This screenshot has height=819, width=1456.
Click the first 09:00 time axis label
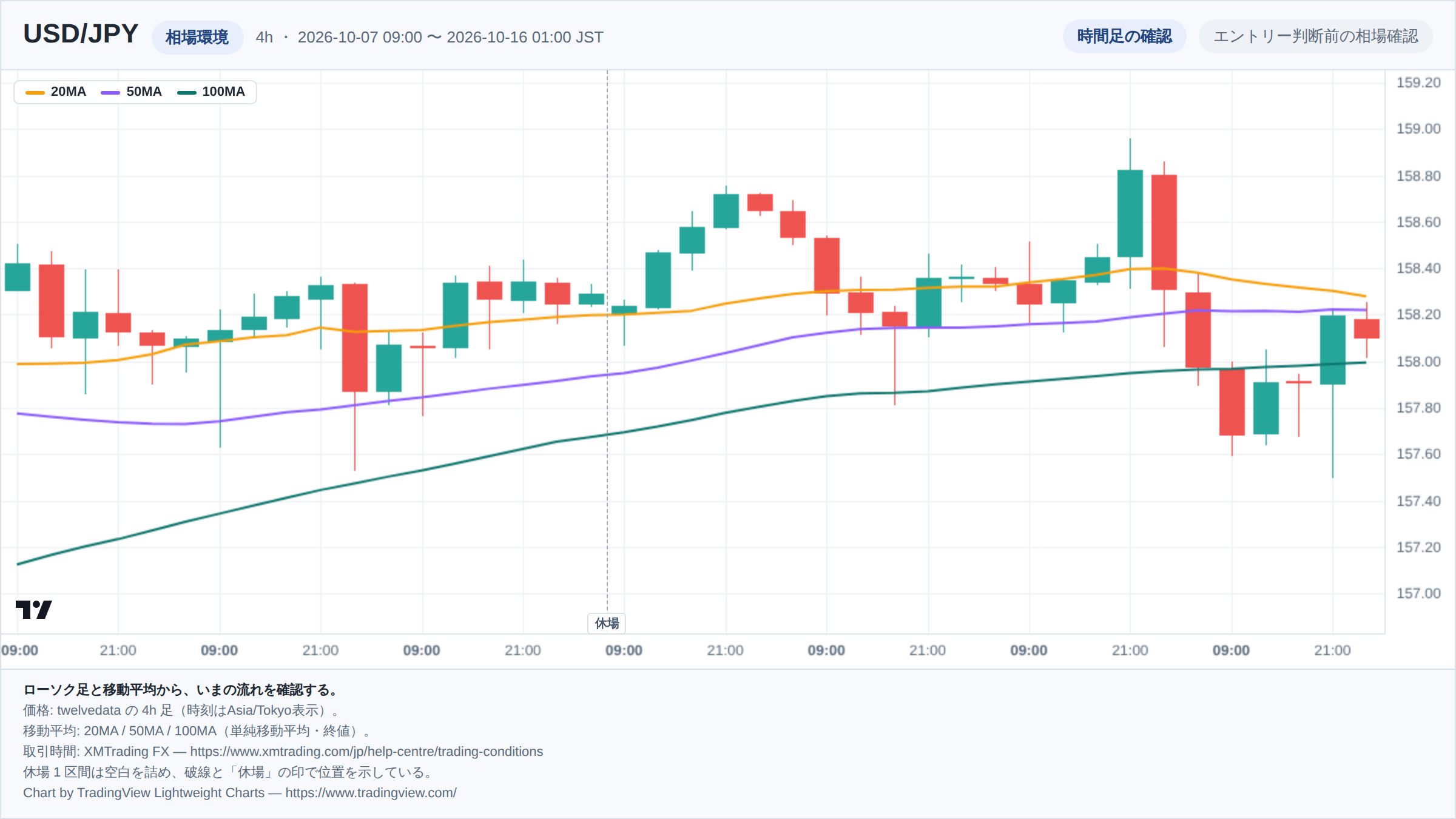click(19, 650)
